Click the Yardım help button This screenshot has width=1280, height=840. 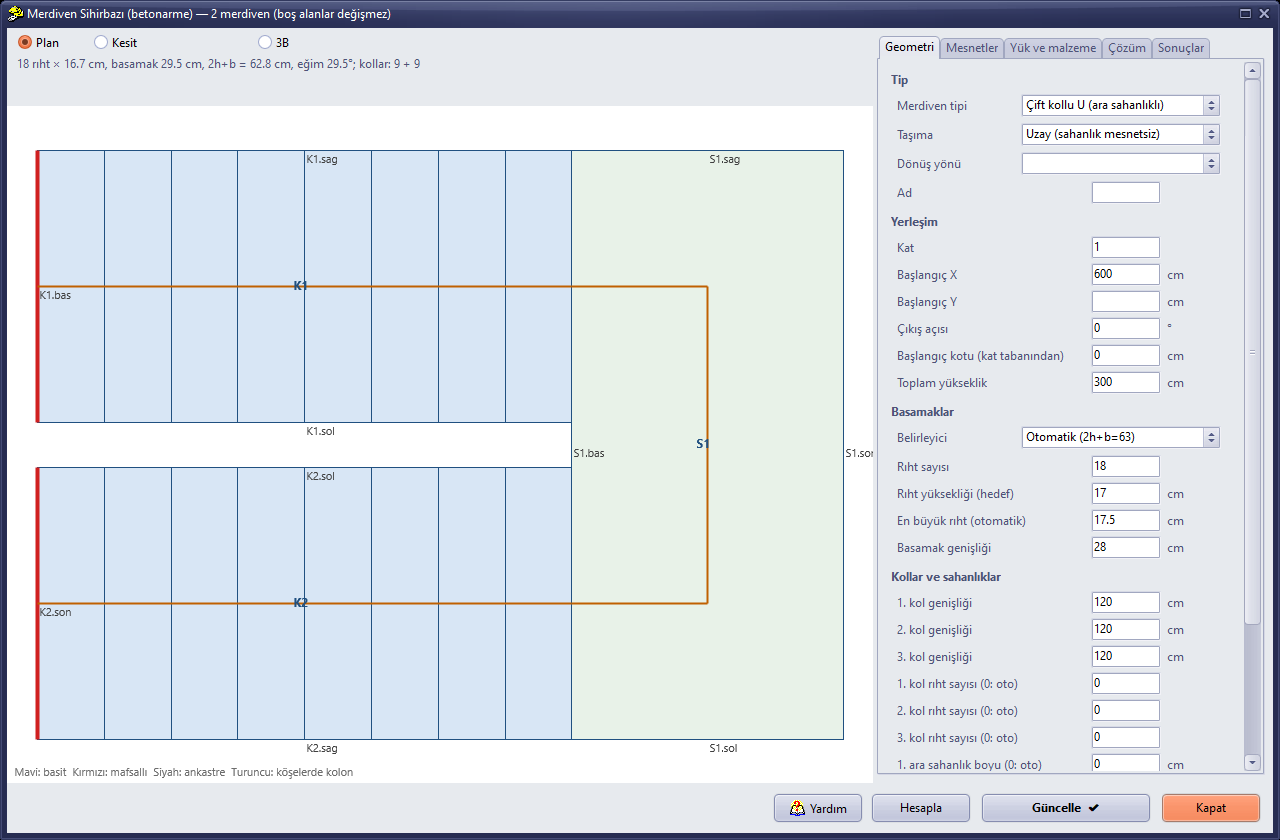pyautogui.click(x=818, y=808)
